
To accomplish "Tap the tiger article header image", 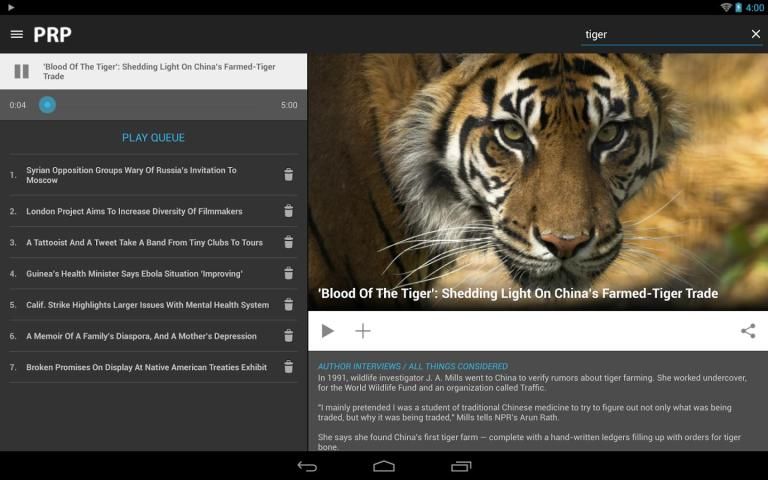I will 537,170.
